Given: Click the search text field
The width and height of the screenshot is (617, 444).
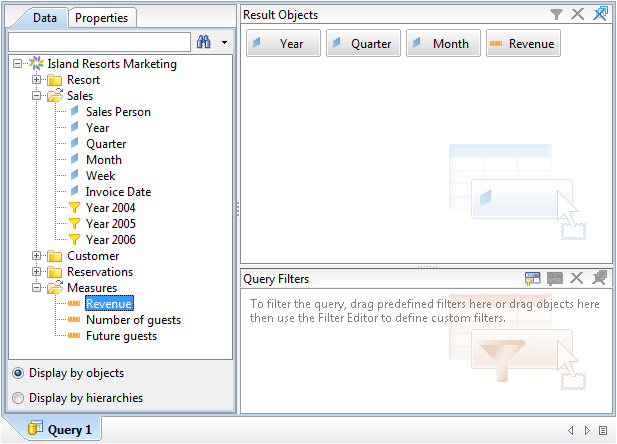Looking at the screenshot, I should (x=98, y=42).
